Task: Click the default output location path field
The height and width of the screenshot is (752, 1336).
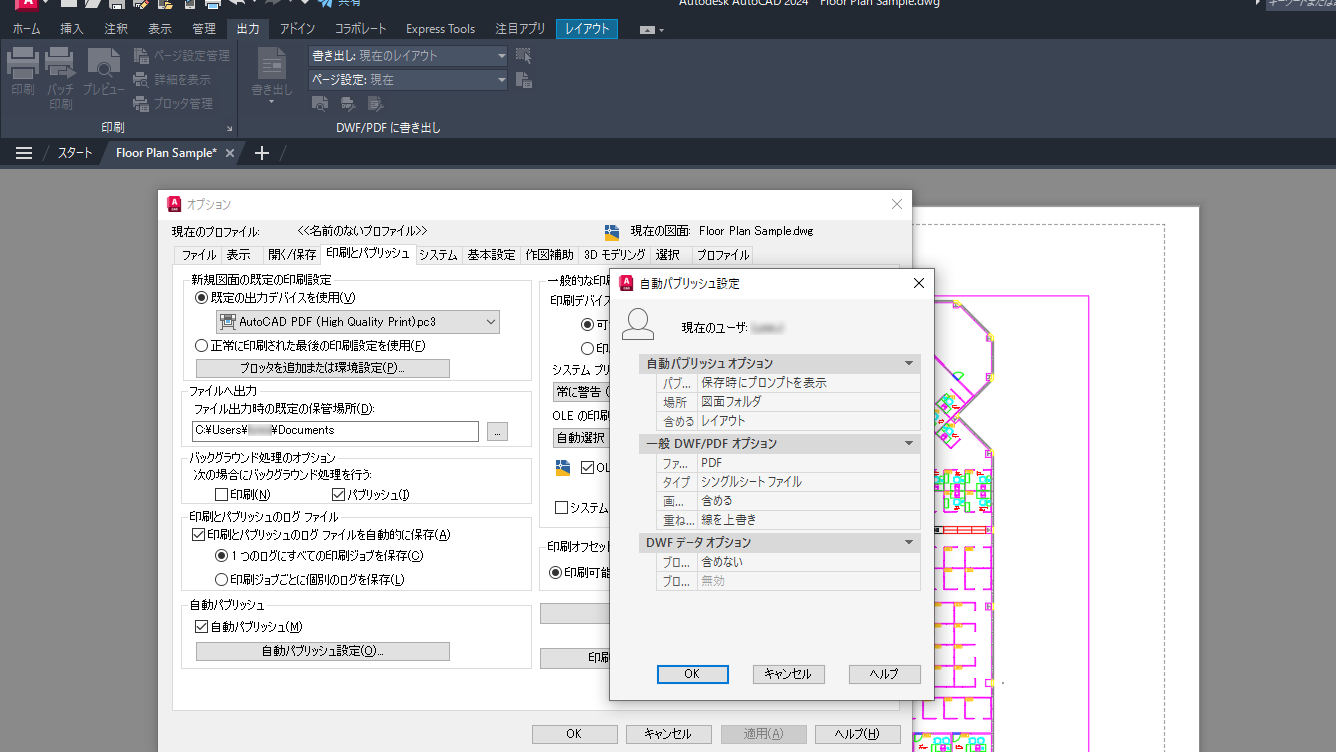Action: [x=335, y=431]
